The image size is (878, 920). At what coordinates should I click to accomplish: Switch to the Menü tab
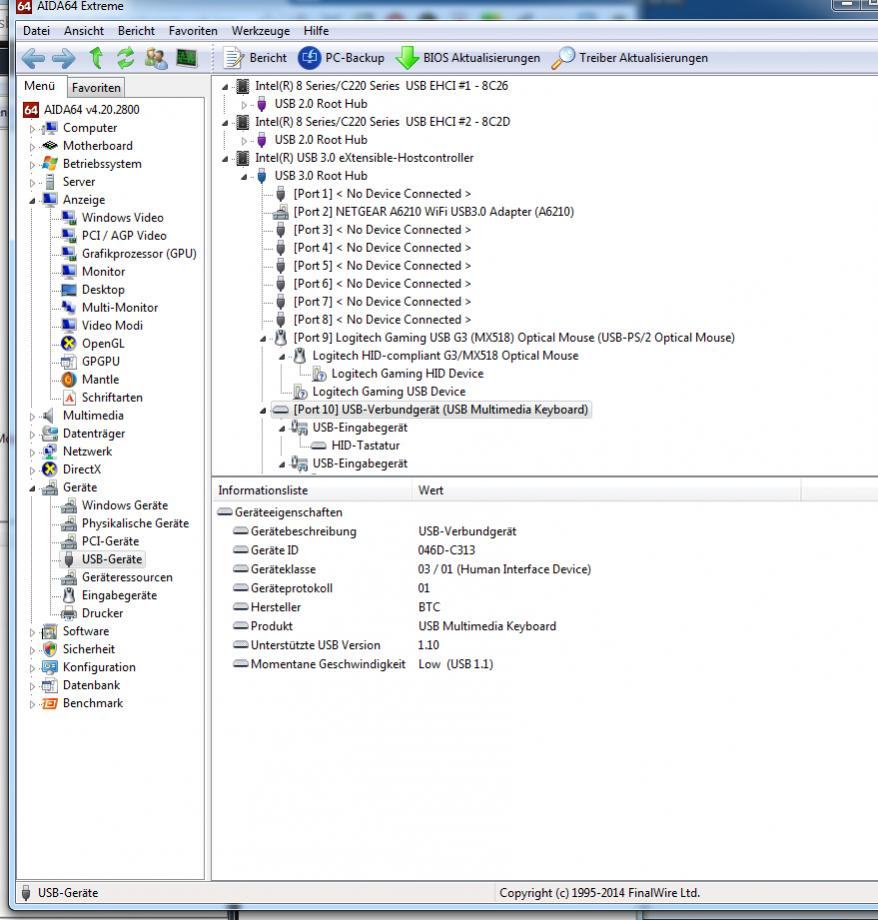coord(39,86)
